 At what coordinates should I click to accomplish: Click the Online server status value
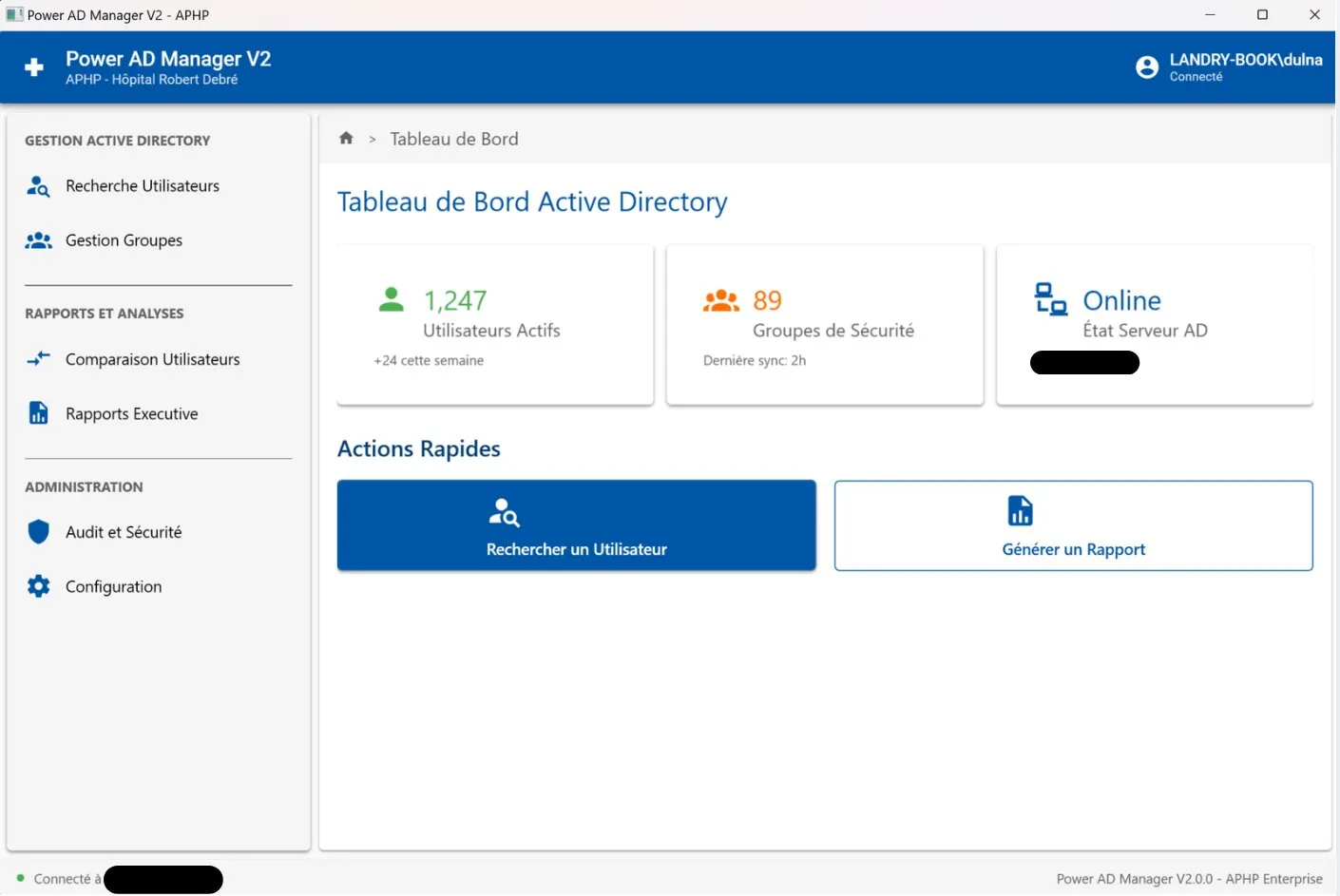point(1122,300)
